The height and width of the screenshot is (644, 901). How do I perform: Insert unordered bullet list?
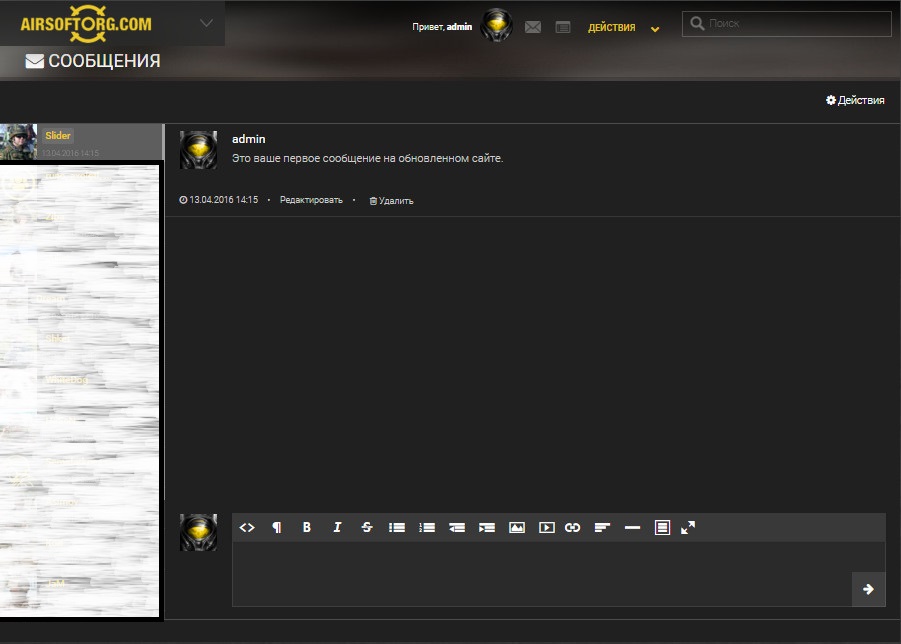click(396, 527)
